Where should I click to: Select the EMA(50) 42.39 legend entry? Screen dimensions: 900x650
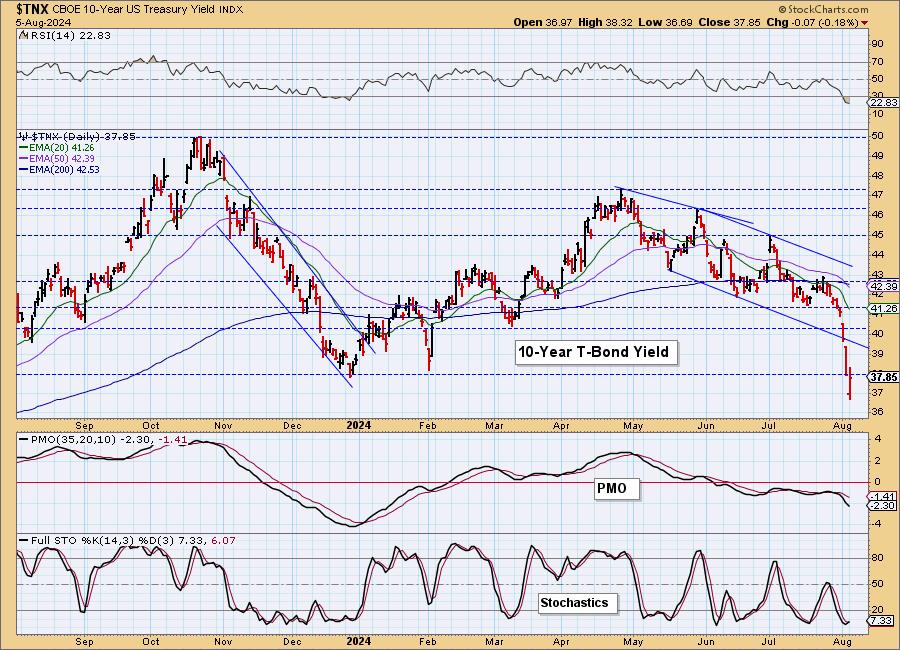[x=57, y=158]
